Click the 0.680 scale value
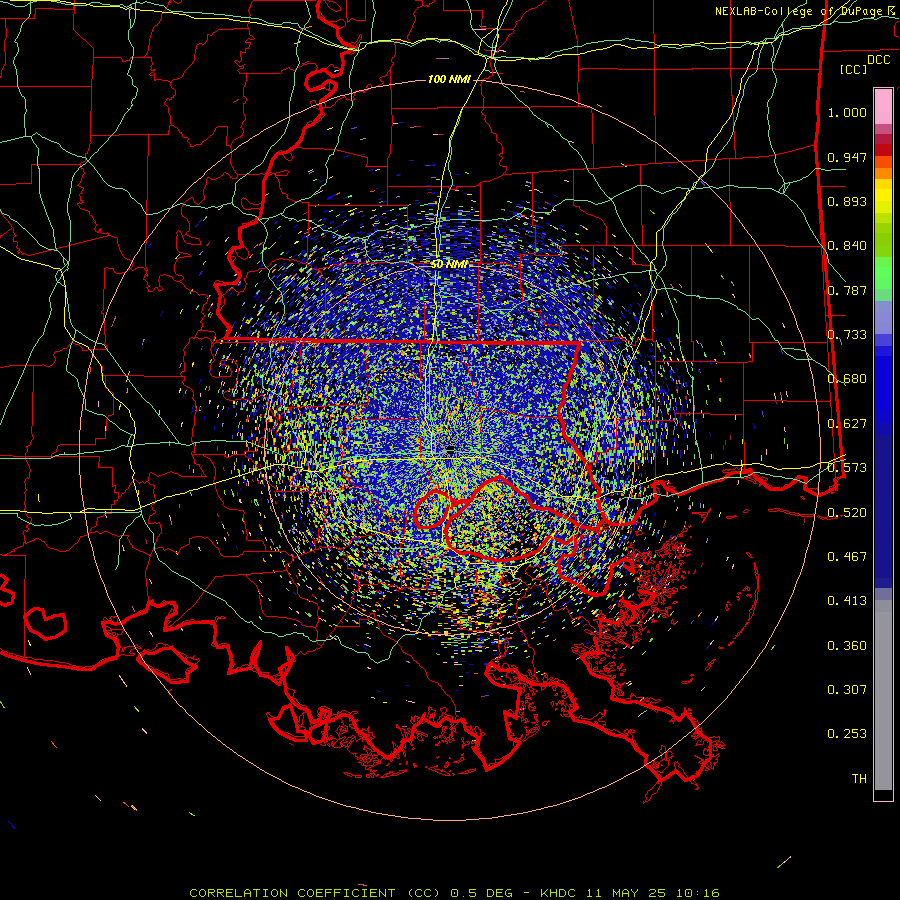This screenshot has width=900, height=900. click(x=847, y=379)
